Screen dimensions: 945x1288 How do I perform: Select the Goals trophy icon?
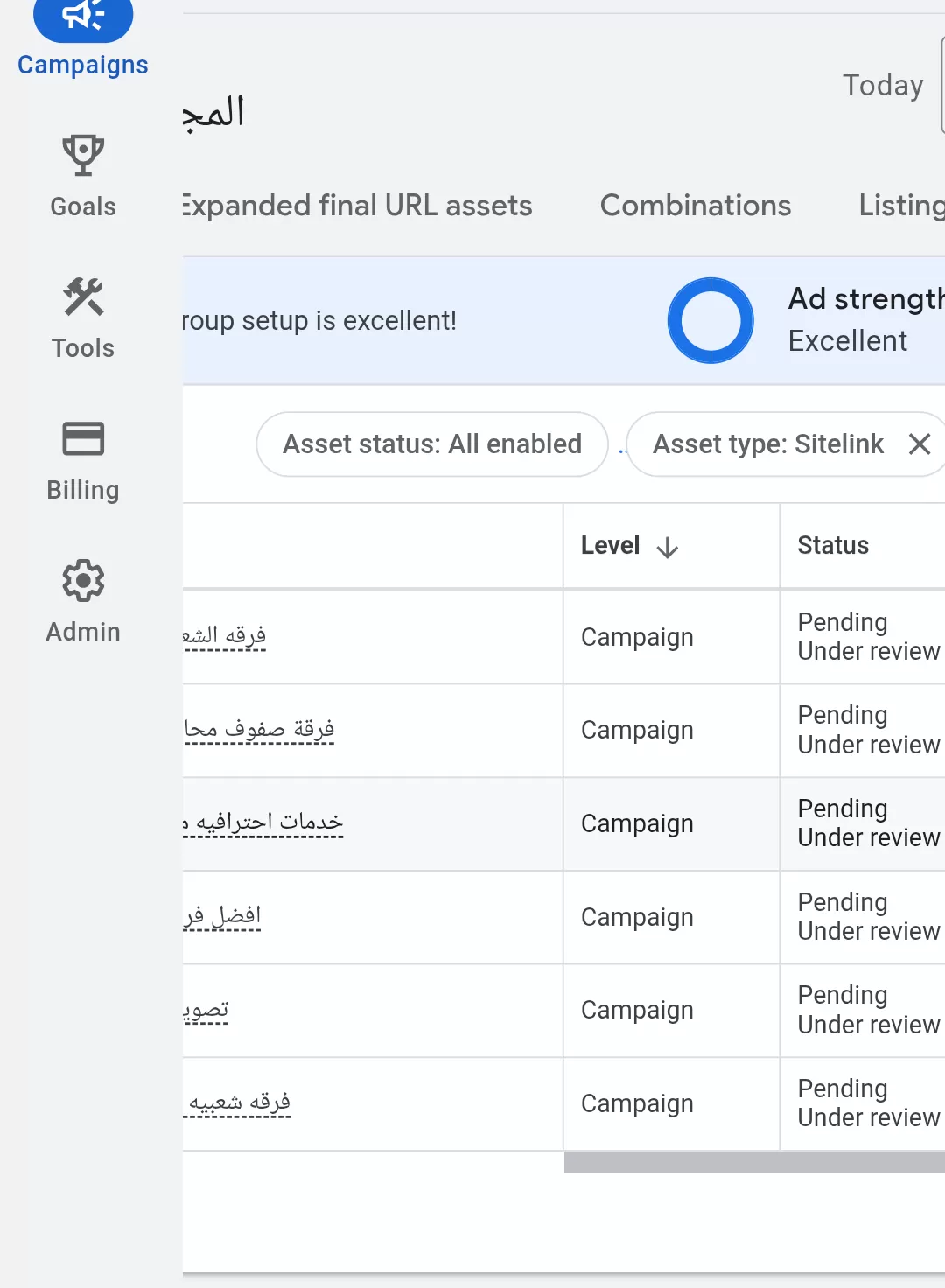point(82,156)
